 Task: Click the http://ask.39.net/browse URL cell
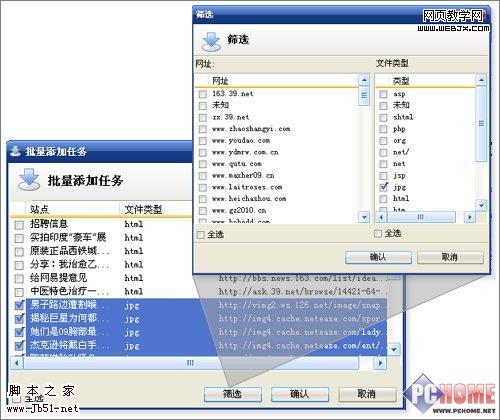coord(303,292)
